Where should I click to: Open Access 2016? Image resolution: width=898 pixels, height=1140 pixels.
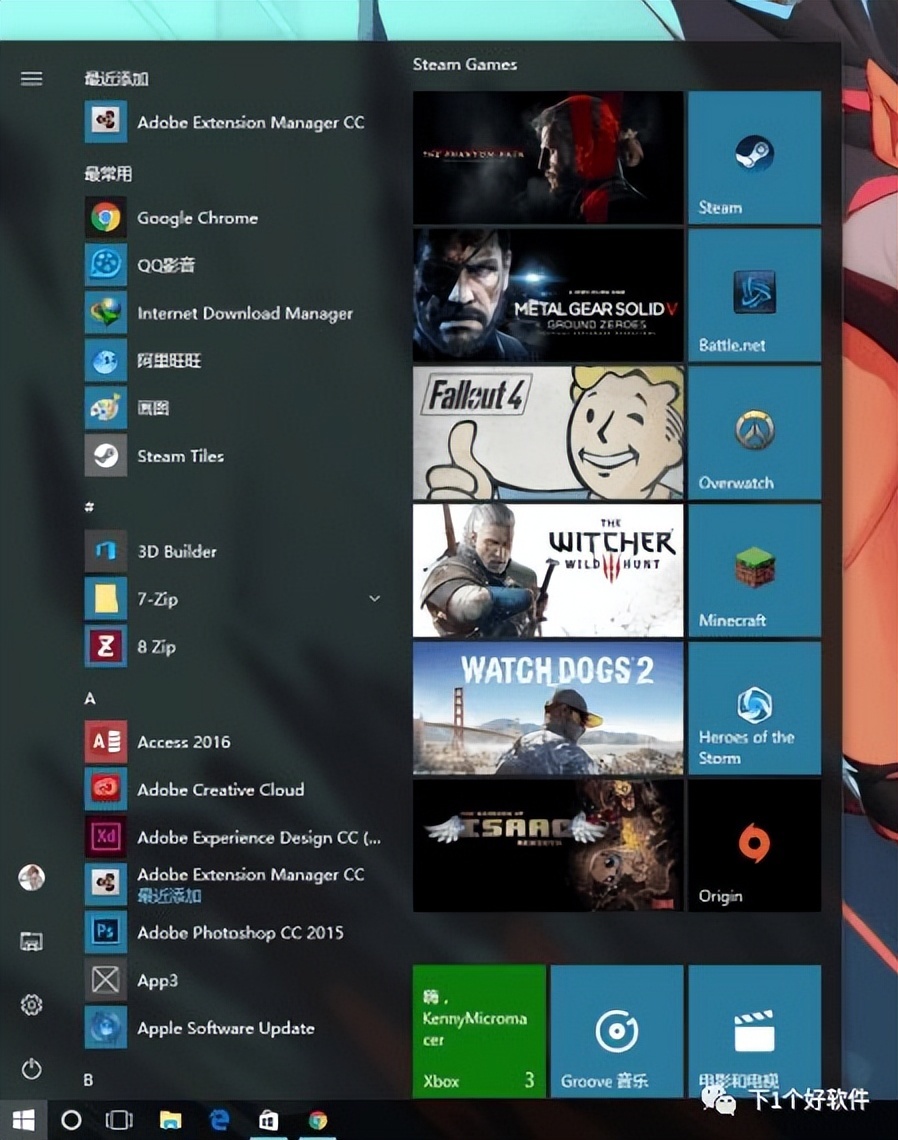pos(233,742)
